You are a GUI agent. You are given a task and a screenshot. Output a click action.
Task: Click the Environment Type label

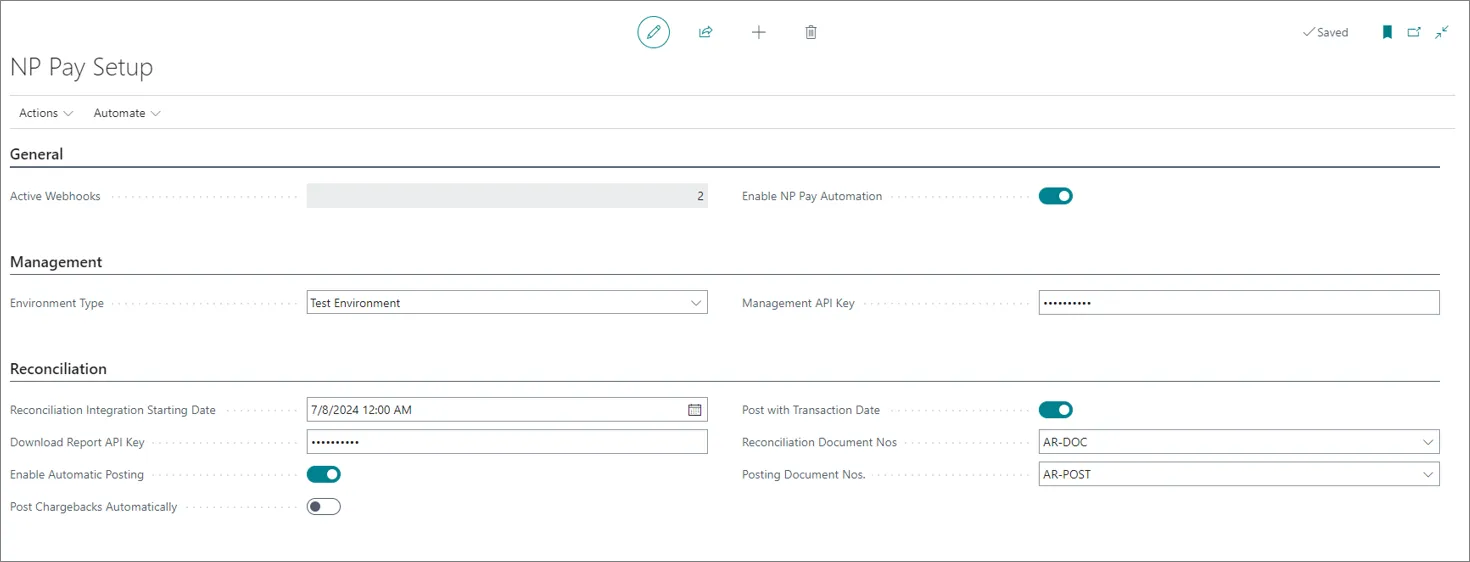click(x=57, y=303)
